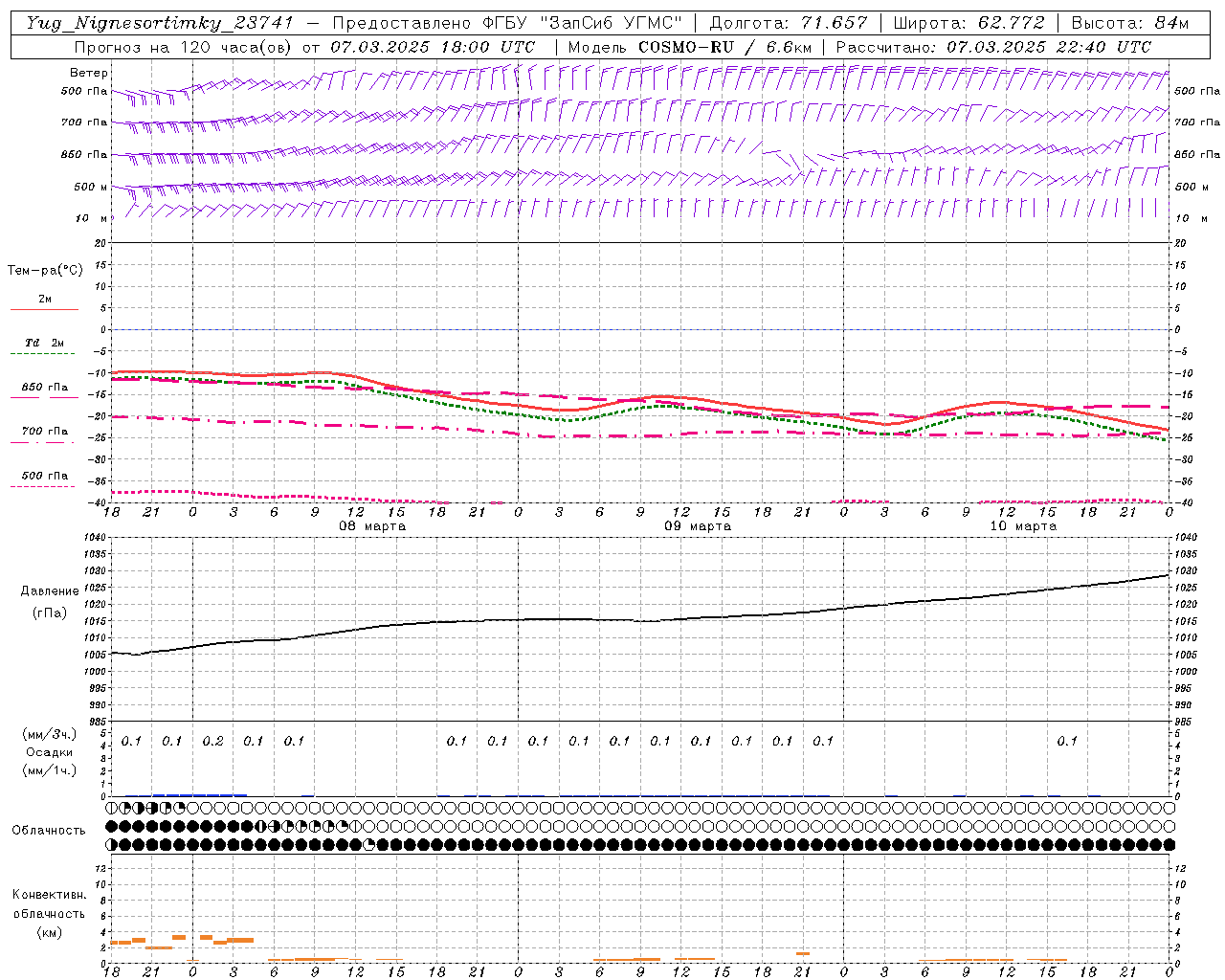Viewport: 1225px width, 980px height.
Task: Click the Долгота: 71.657 value
Action: click(x=789, y=23)
